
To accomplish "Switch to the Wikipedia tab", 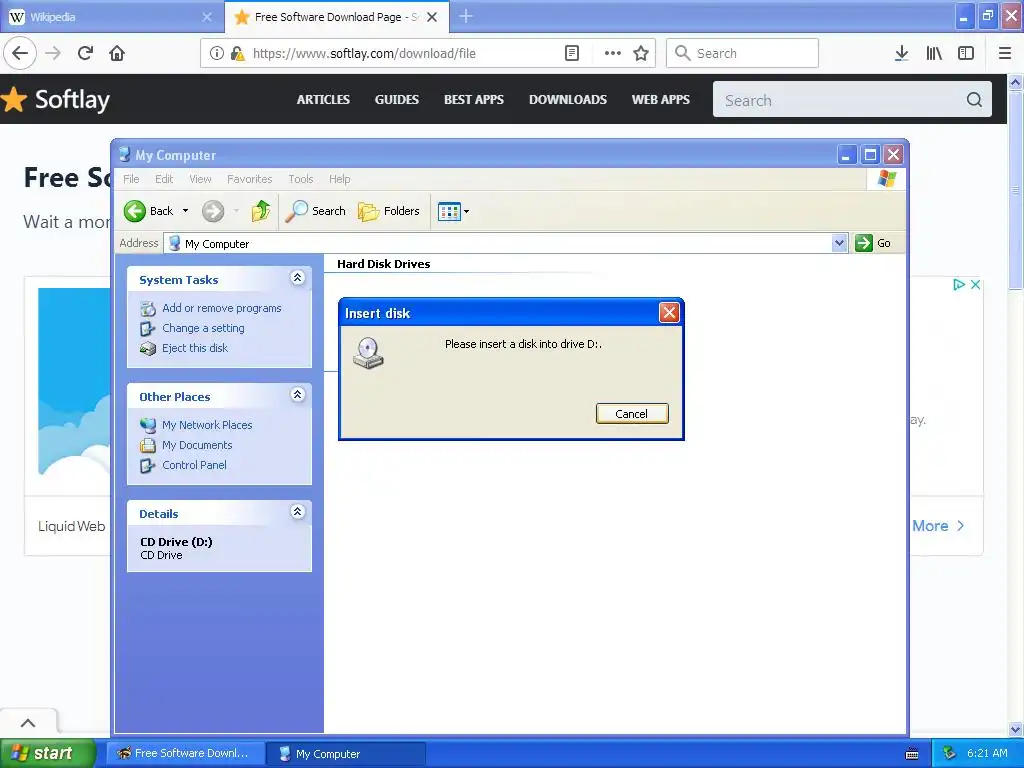I will coord(111,17).
